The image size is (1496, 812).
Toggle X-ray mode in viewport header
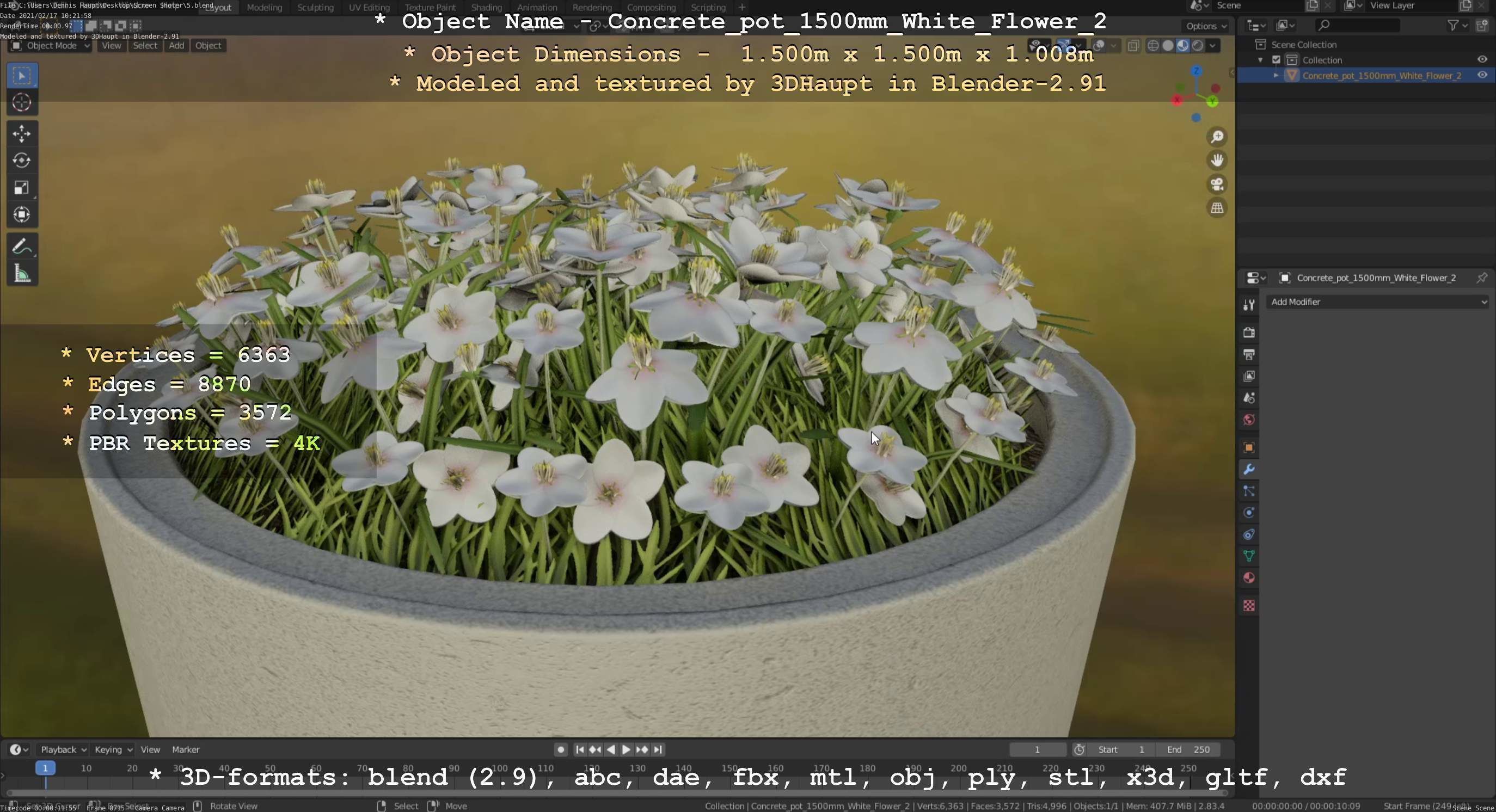click(1133, 45)
